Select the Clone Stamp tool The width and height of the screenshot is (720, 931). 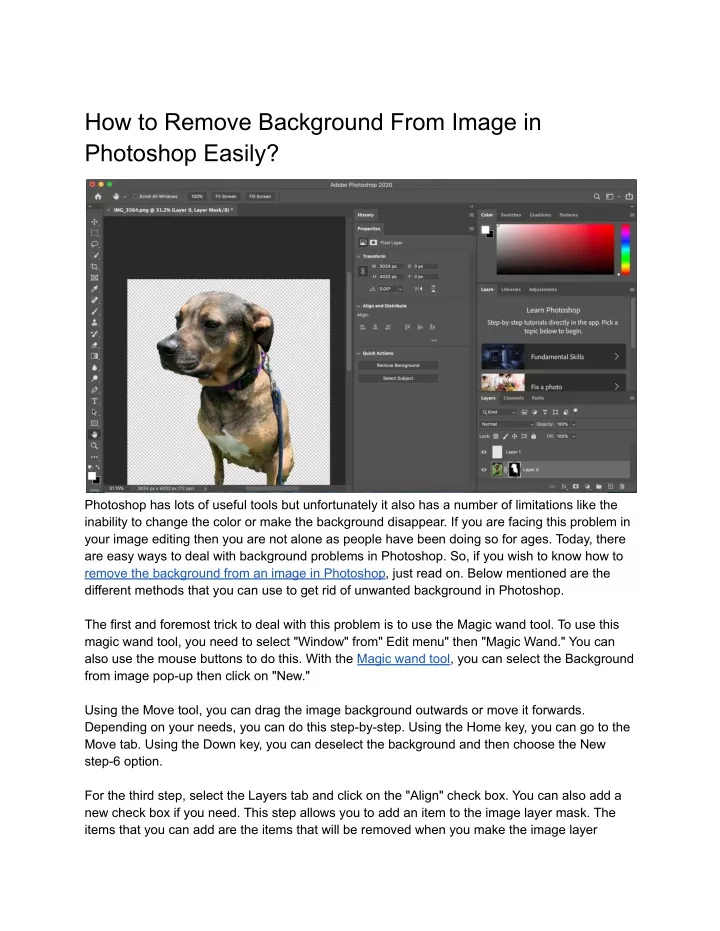[94, 322]
